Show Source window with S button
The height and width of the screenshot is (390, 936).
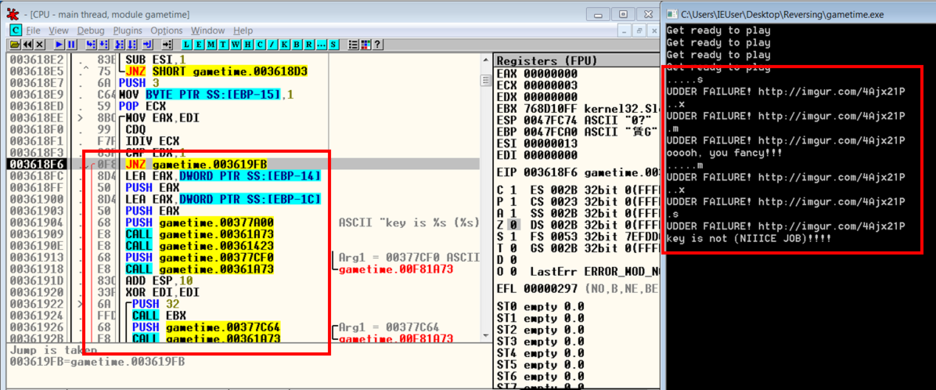click(x=333, y=44)
